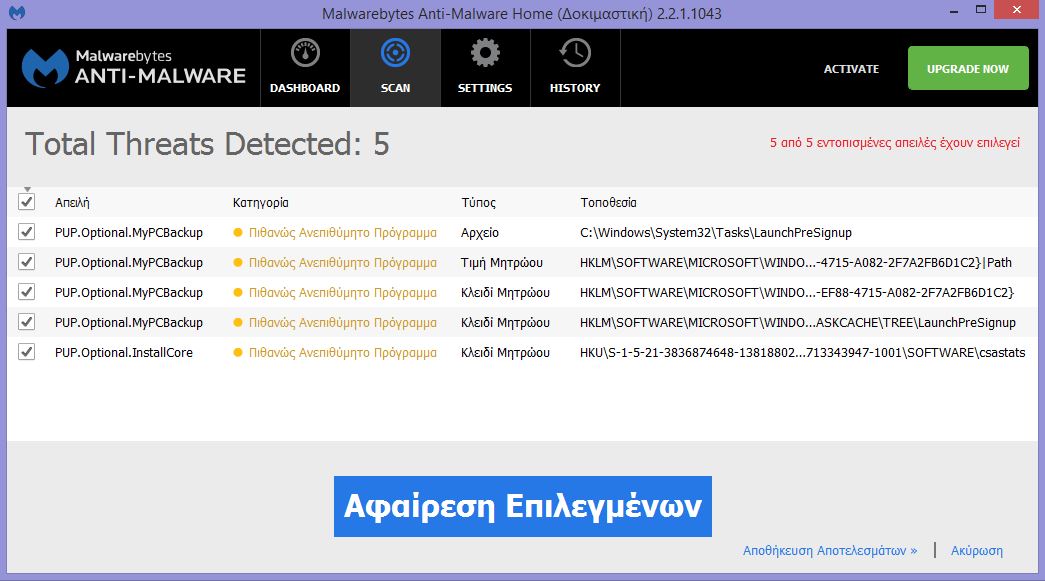
Task: Select location ending in 2F7A2FB6D1C2}|Path
Action: click(x=796, y=263)
